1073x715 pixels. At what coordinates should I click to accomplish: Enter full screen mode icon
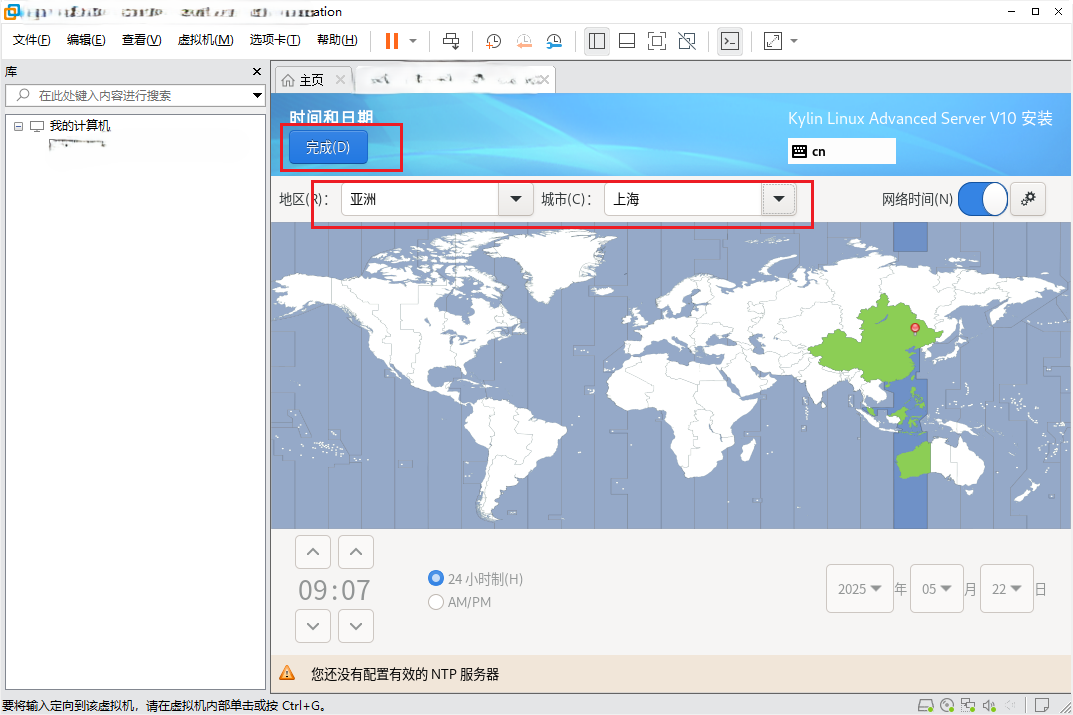click(x=657, y=41)
